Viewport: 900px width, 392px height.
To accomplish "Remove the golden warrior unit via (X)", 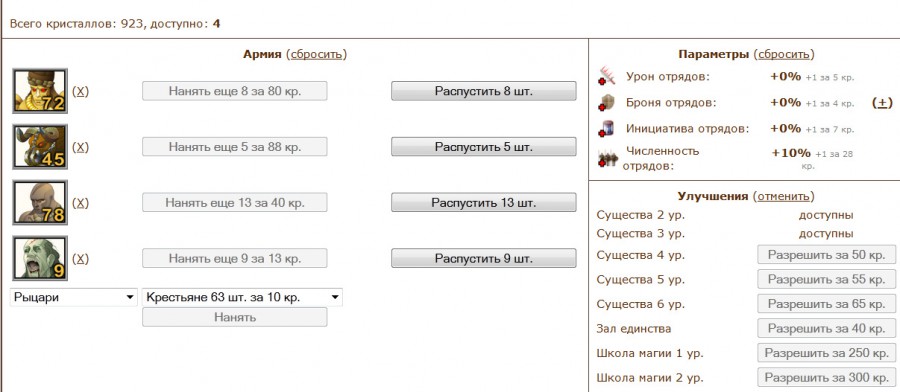I will click(x=80, y=91).
